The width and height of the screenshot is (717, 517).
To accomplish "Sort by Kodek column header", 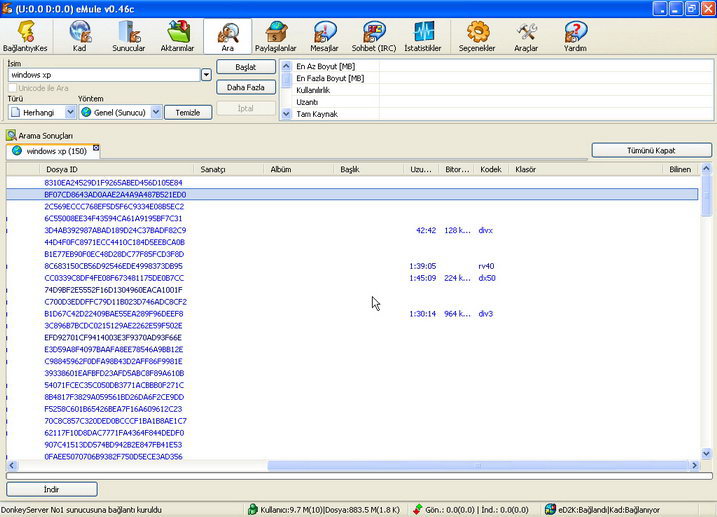I will click(491, 169).
